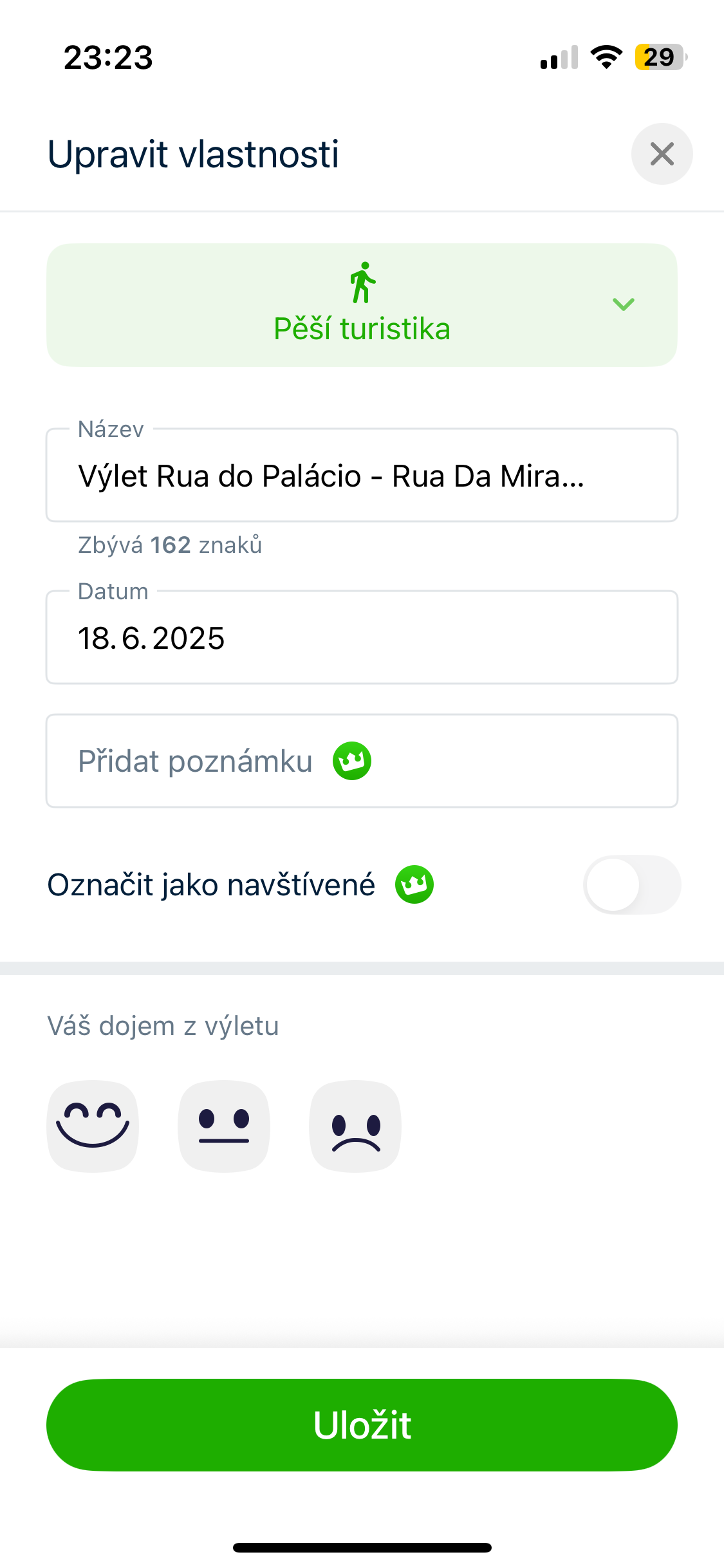Select the happy smiley face impression
Viewport: 724px width, 1568px height.
tap(93, 1126)
